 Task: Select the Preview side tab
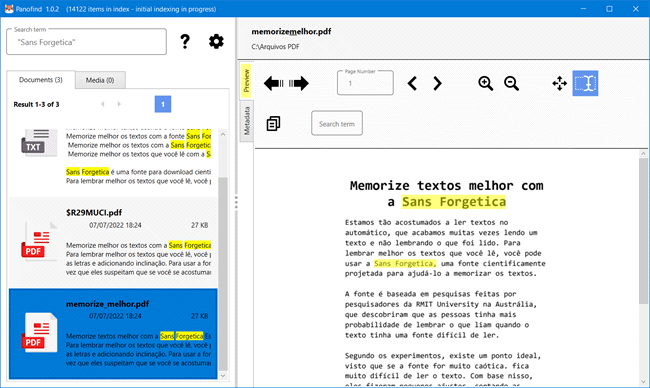(246, 81)
